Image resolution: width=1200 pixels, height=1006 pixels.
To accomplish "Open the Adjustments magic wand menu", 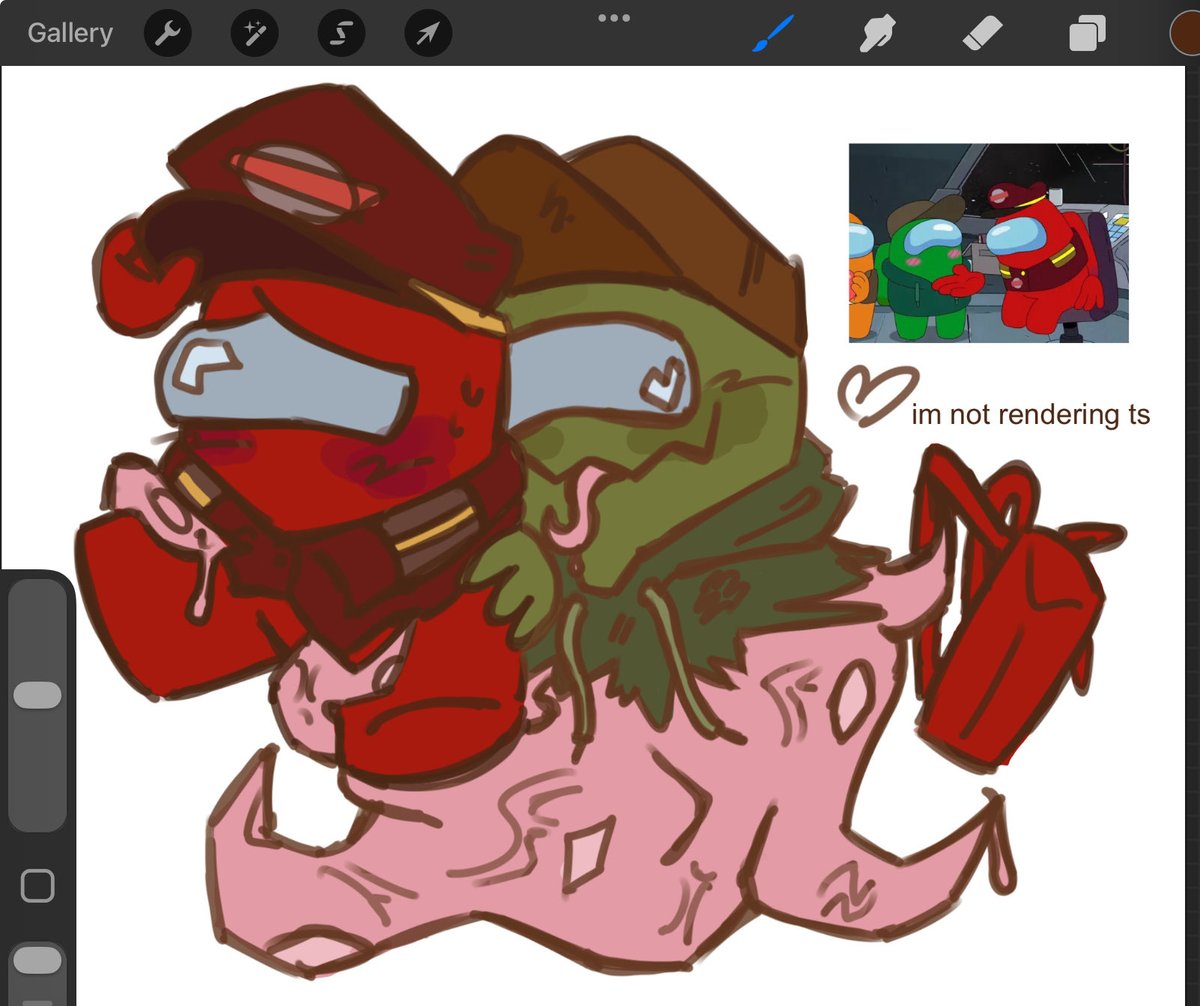I will click(x=255, y=35).
